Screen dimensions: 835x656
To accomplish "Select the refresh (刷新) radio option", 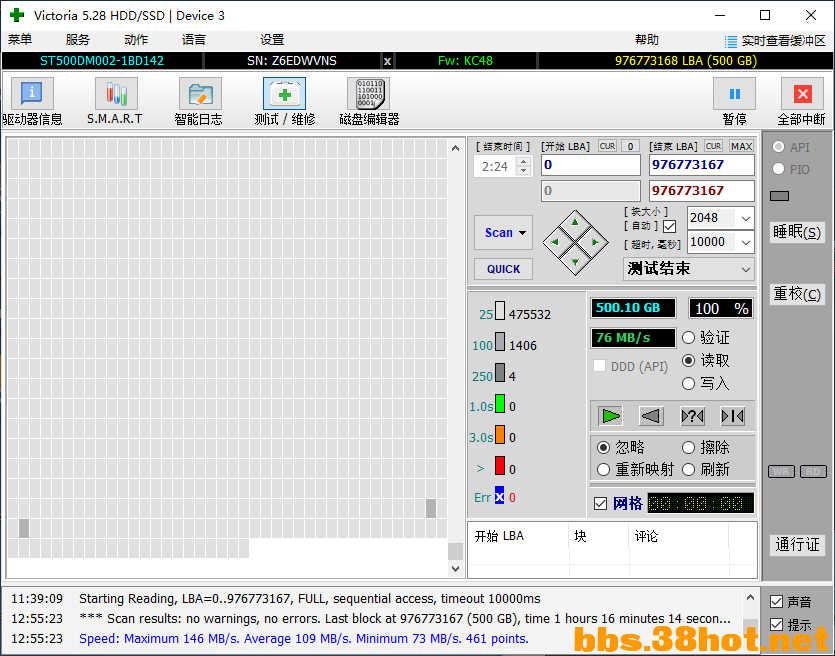I will (689, 470).
